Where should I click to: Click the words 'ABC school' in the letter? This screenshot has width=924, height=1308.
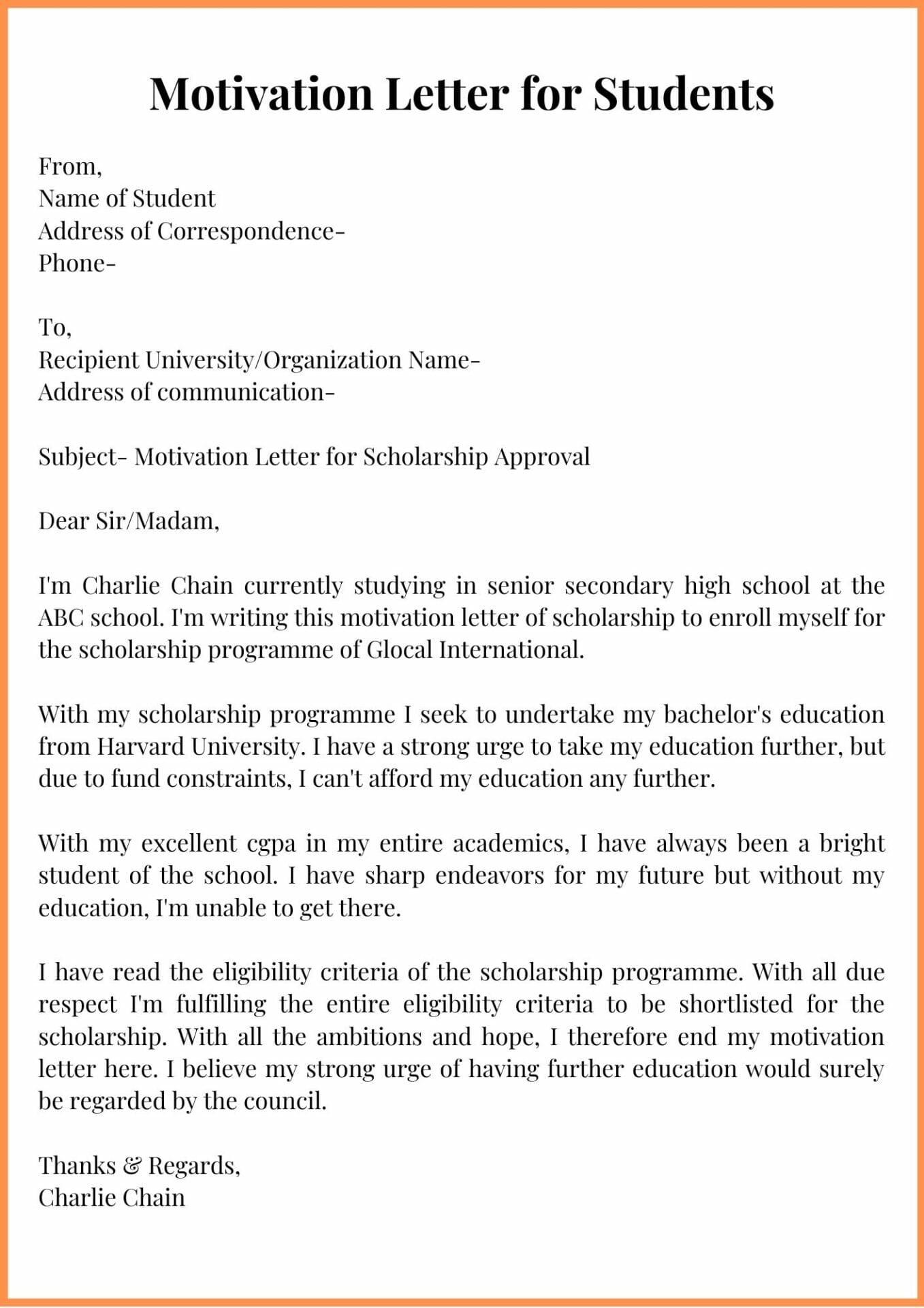pyautogui.click(x=101, y=618)
